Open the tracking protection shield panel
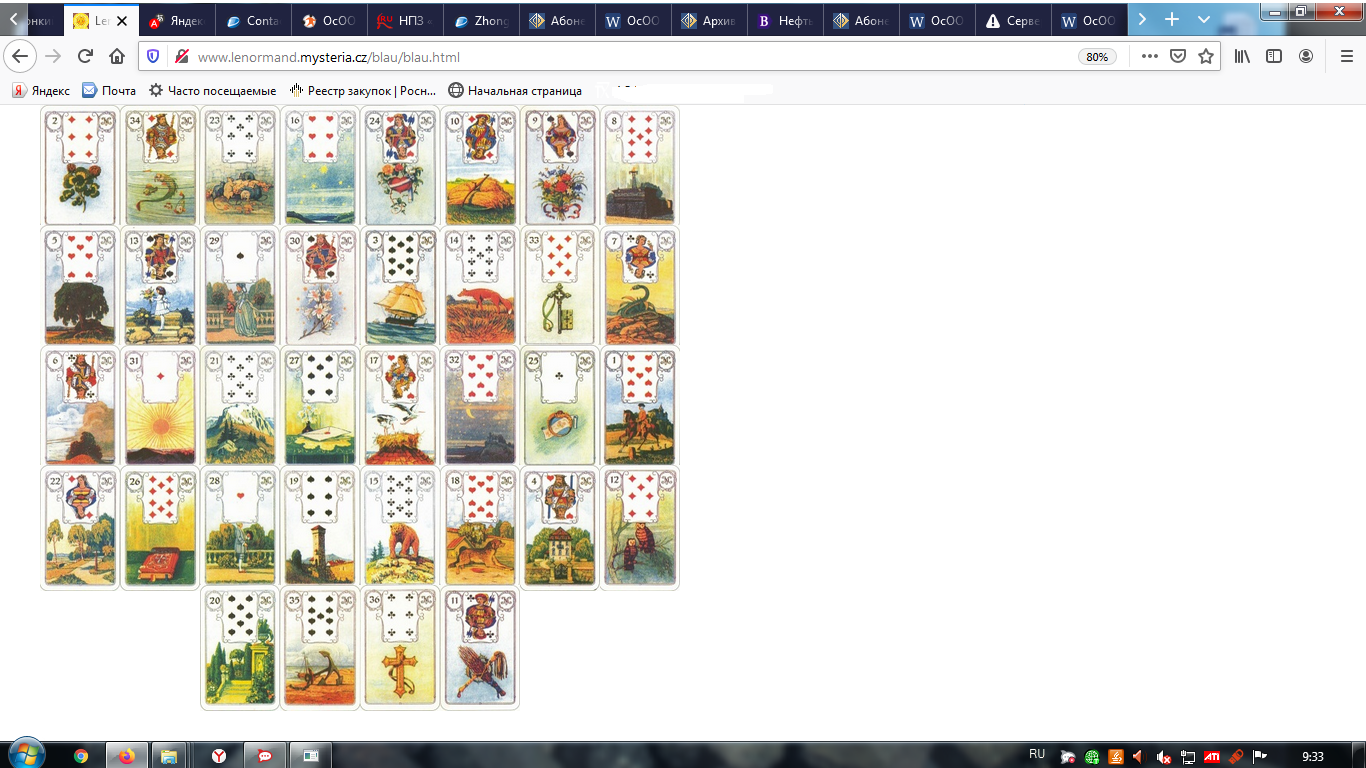Image resolution: width=1366 pixels, height=768 pixels. tap(153, 57)
